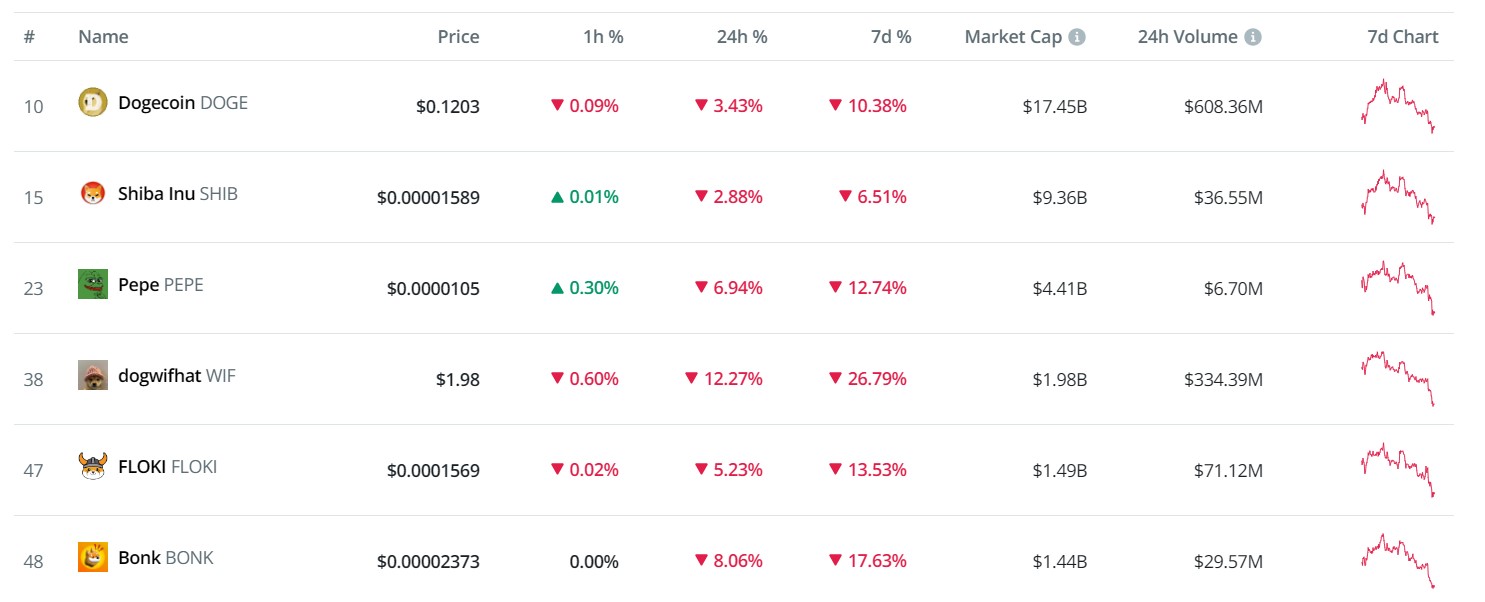Open the Dogecoin 7d chart thumbnail
Viewport: 1485px width, 602px height.
point(1398,105)
